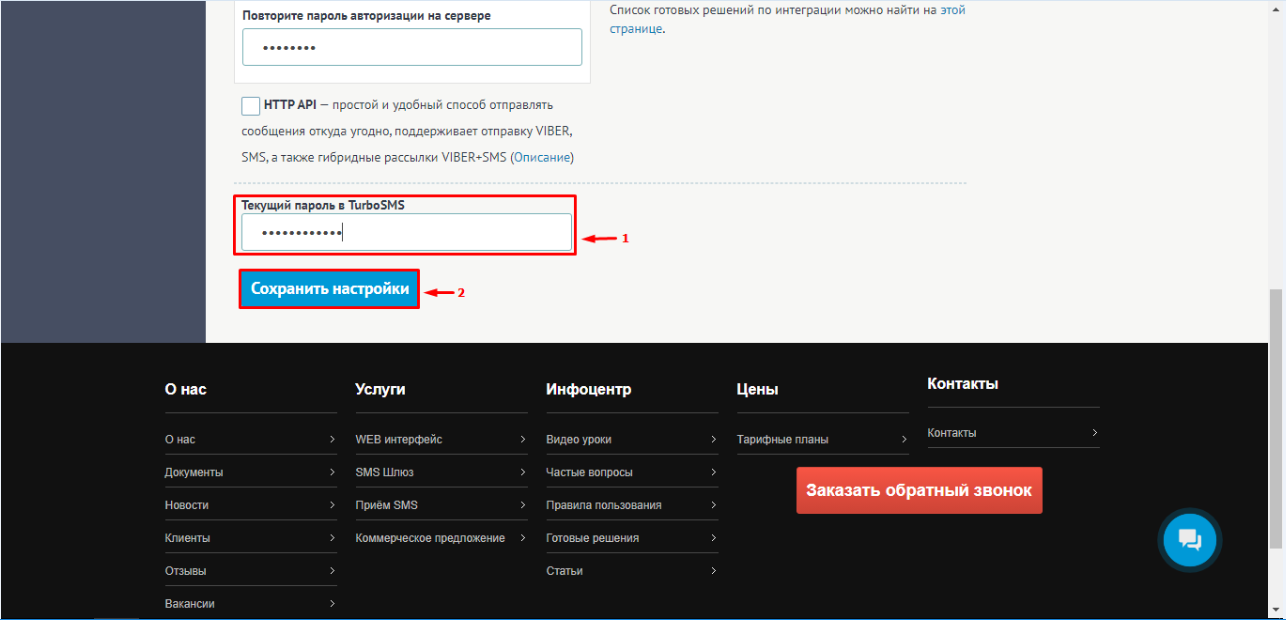Click the Цены footer heading

(757, 389)
